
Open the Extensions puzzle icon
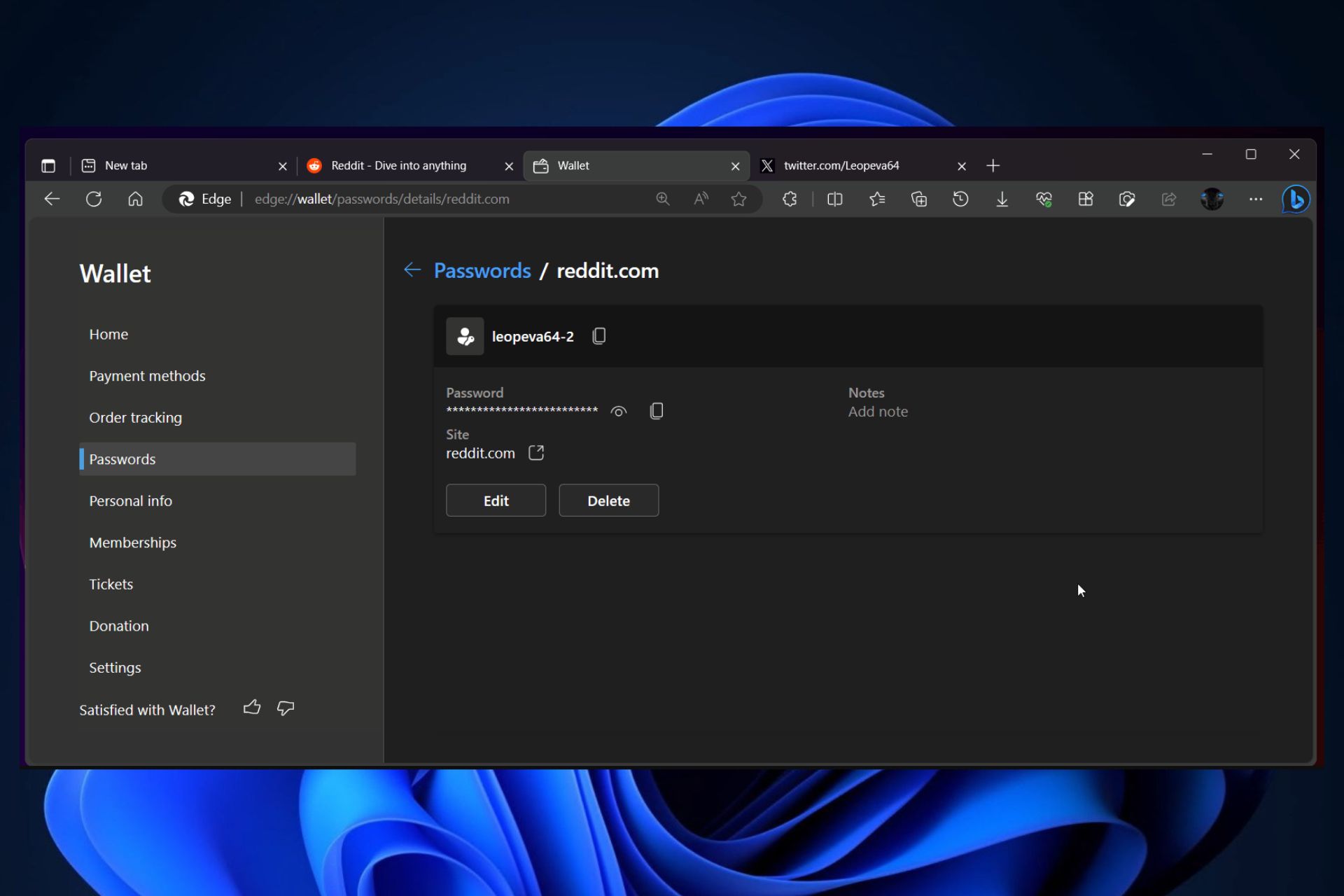(x=790, y=199)
